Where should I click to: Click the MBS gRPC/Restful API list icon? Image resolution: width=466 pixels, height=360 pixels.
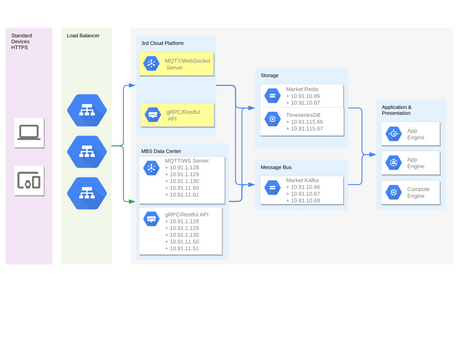click(151, 219)
